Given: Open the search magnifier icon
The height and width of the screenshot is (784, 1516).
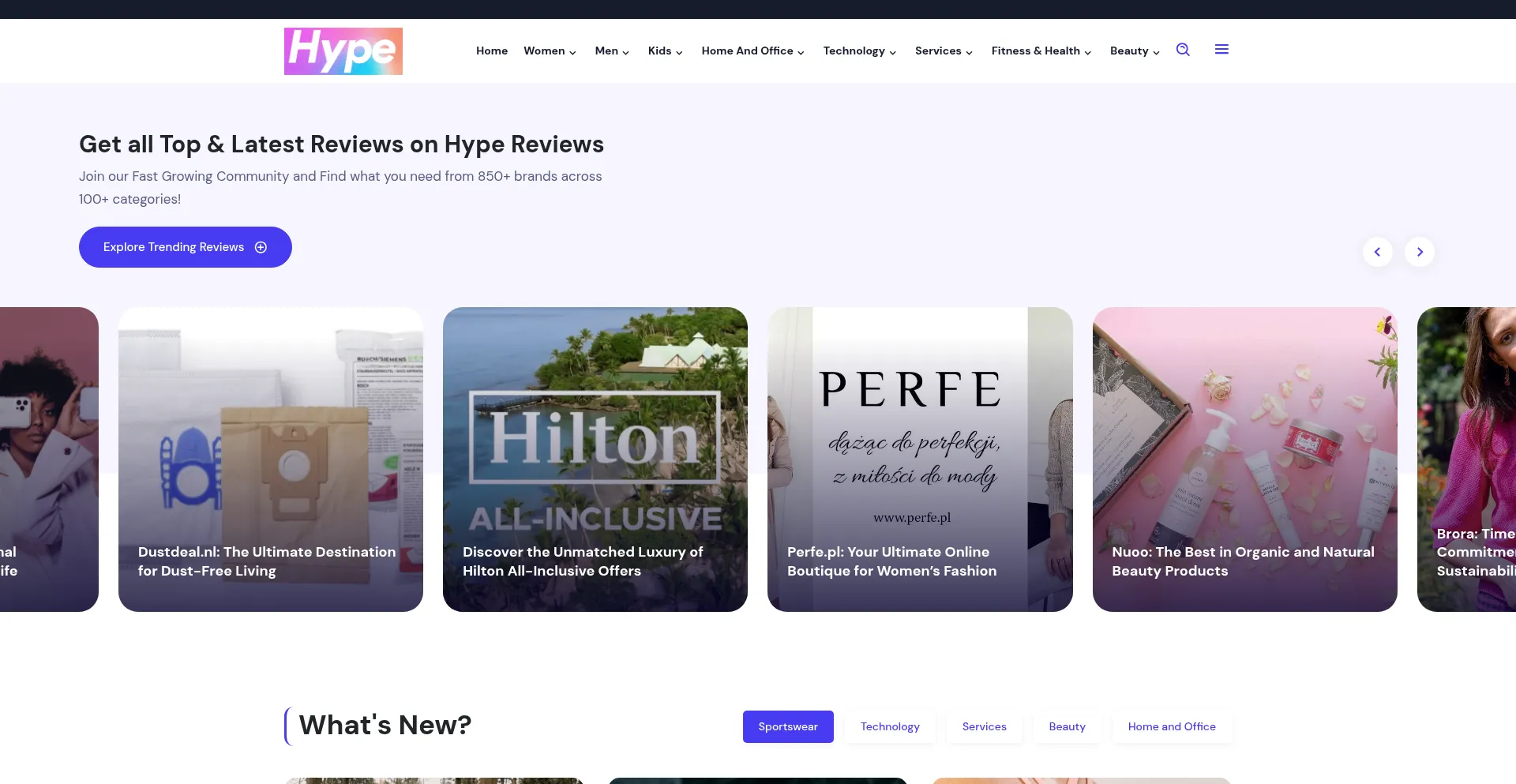Looking at the screenshot, I should click(1183, 50).
